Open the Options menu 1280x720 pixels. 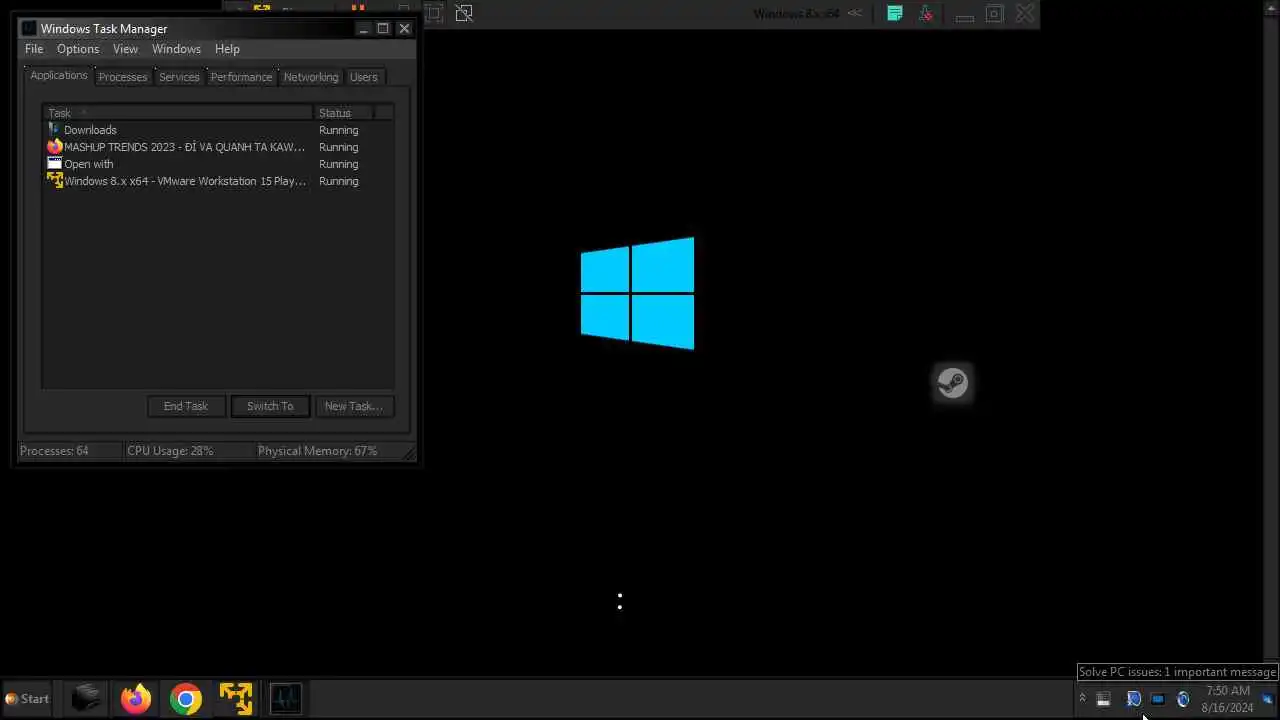click(x=78, y=49)
